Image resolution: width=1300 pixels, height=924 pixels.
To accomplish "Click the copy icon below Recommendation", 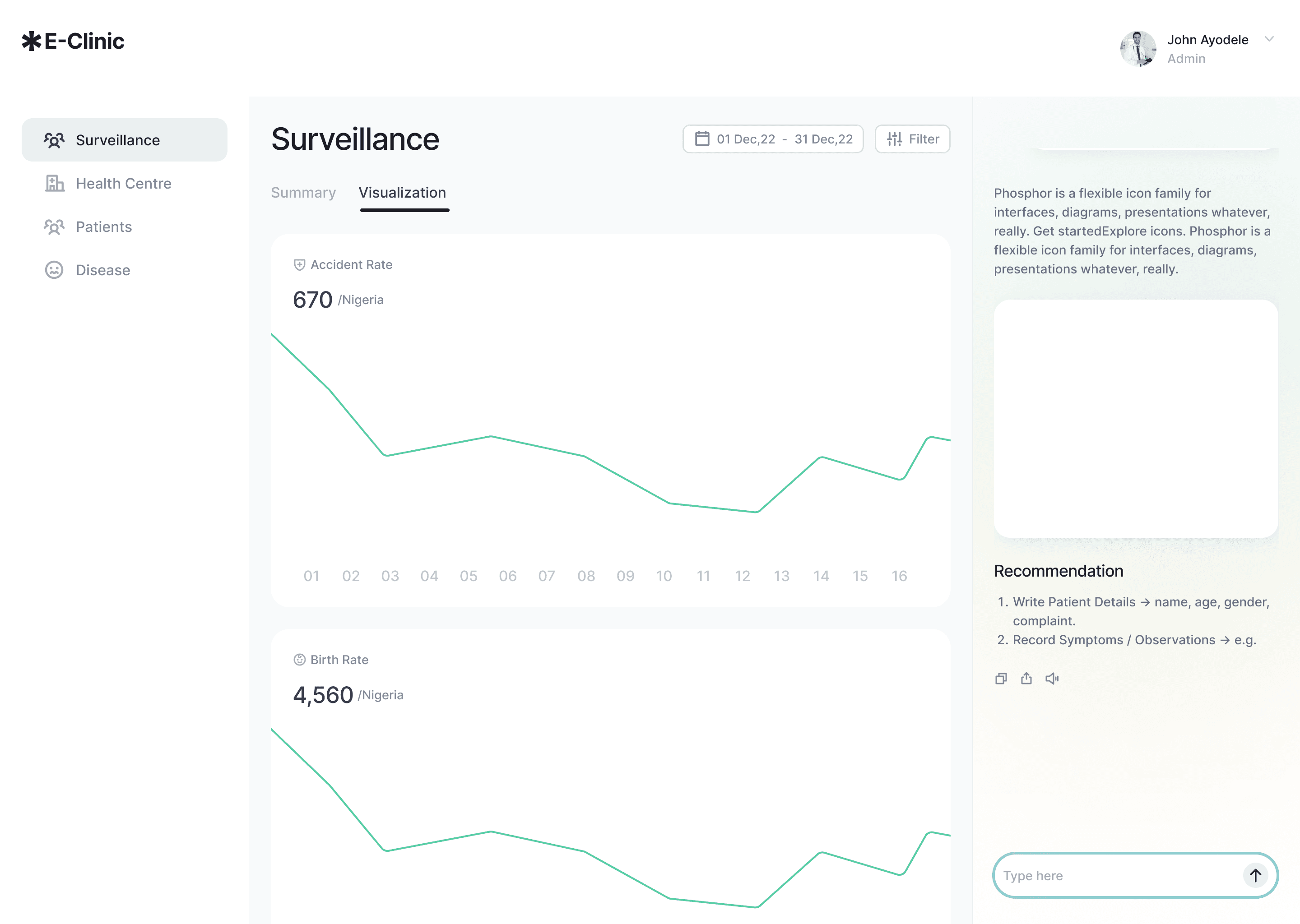I will (x=1001, y=678).
